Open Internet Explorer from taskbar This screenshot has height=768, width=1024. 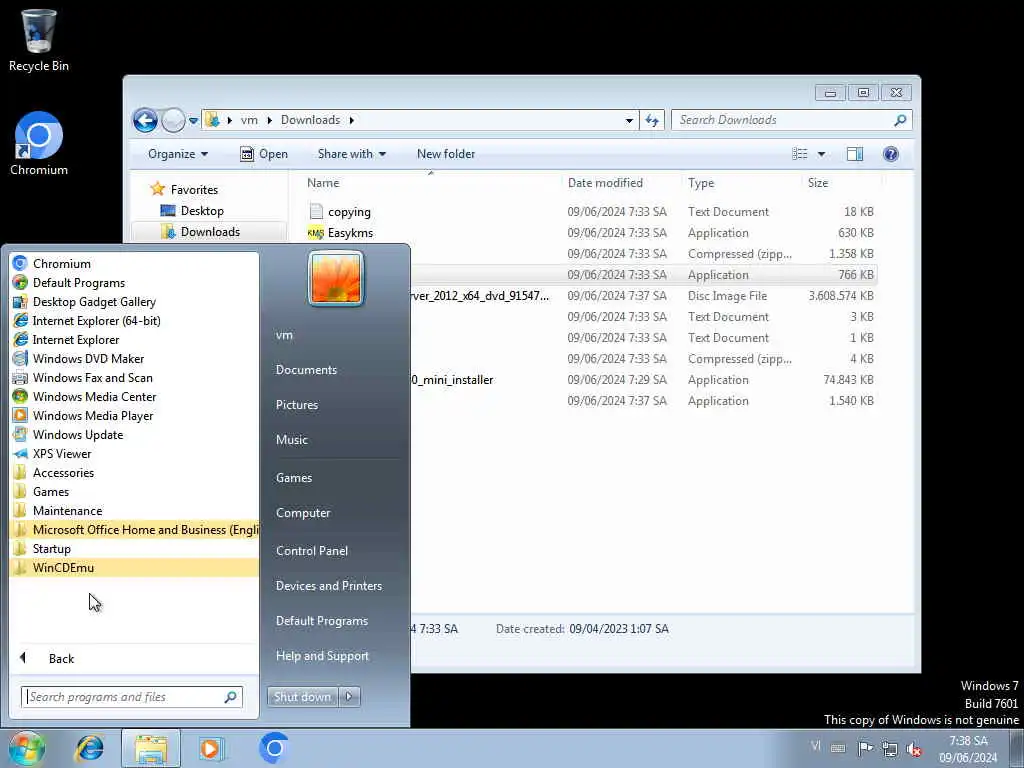point(89,748)
